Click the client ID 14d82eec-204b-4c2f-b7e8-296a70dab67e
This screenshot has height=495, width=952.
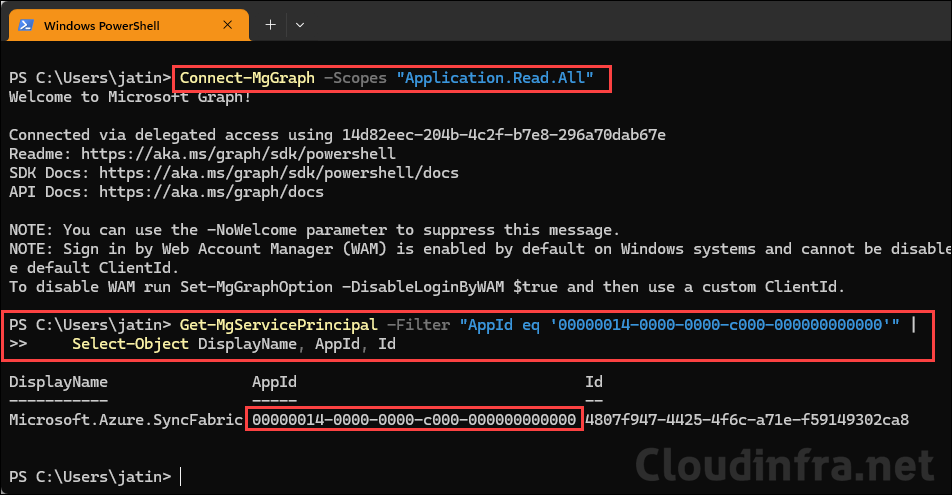coord(503,135)
